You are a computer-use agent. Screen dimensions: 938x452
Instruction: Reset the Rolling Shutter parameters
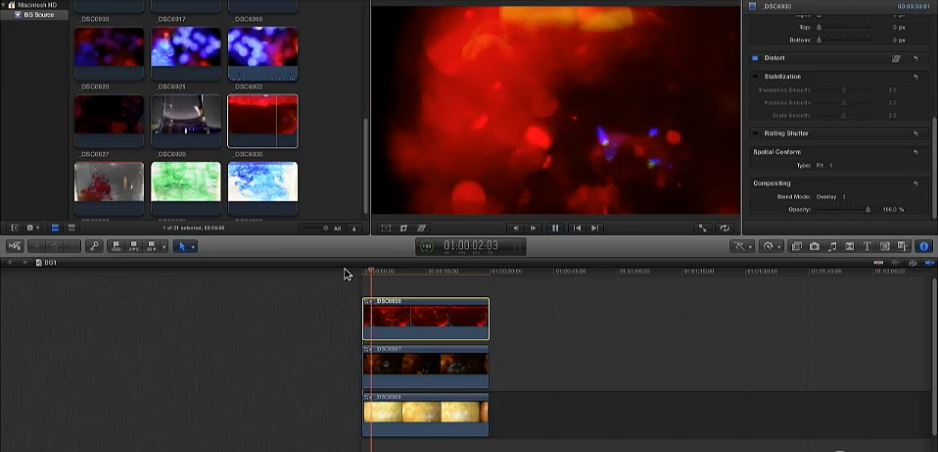tap(915, 133)
